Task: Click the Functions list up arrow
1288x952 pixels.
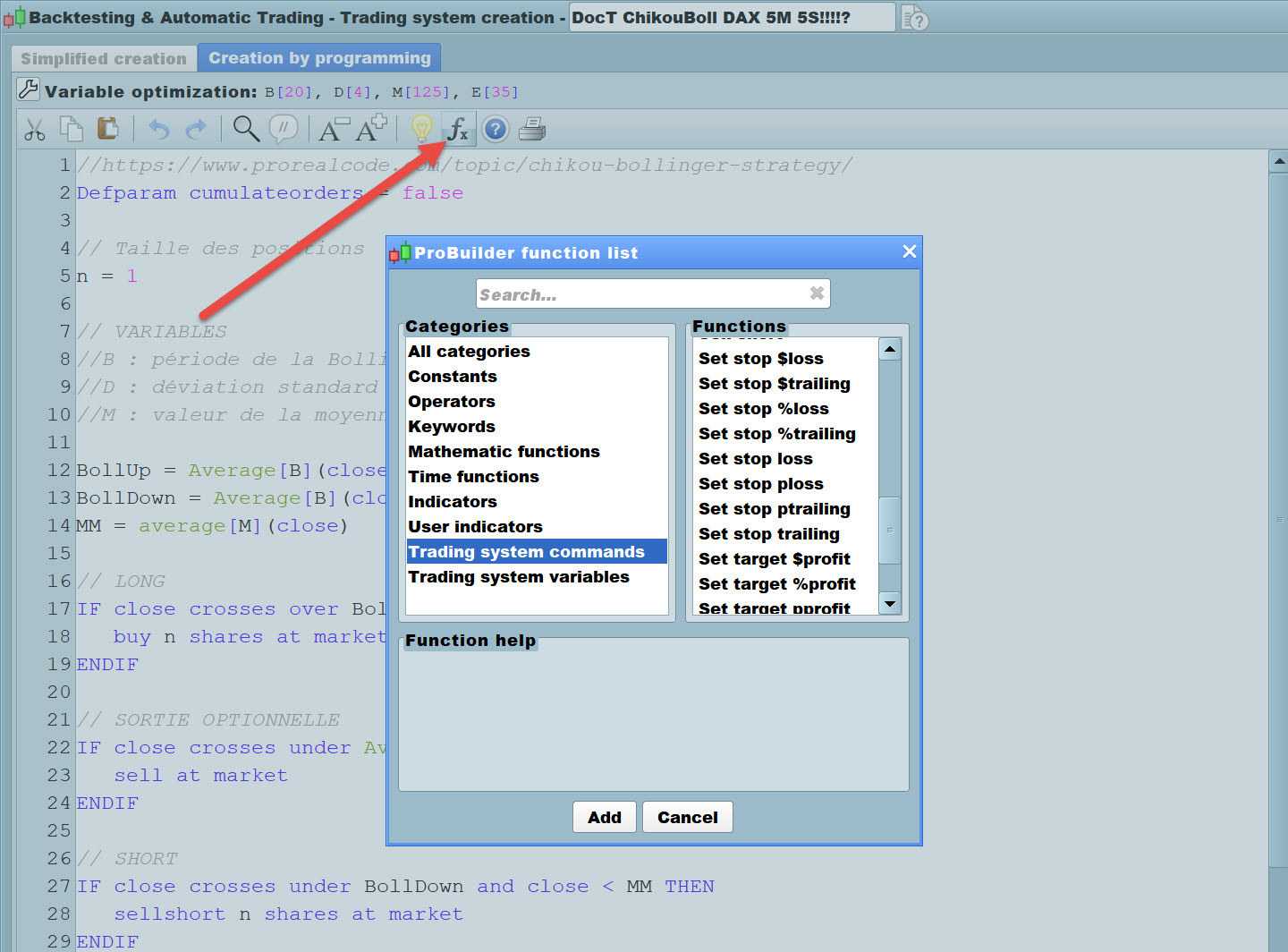Action: [x=890, y=349]
